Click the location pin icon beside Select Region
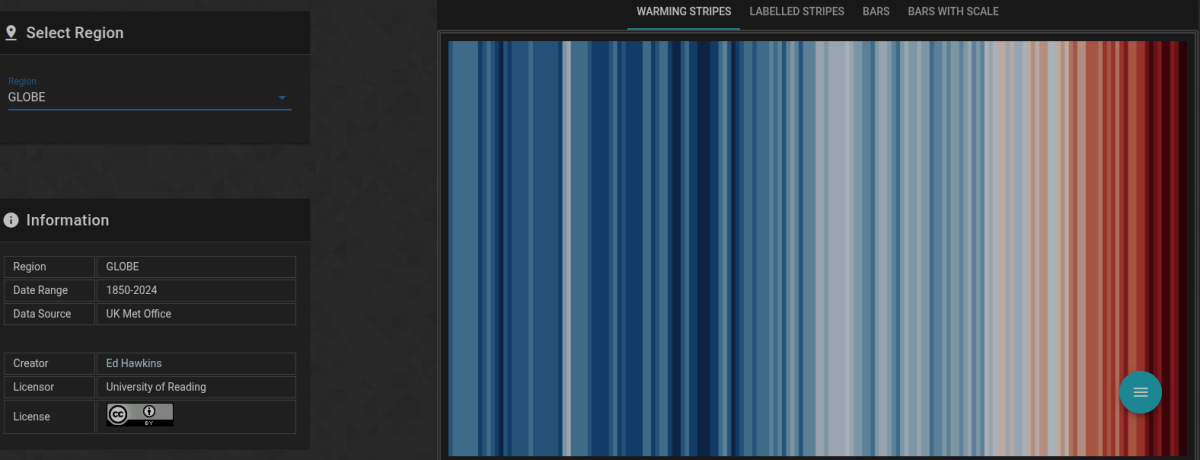This screenshot has width=1200, height=460. [11, 33]
